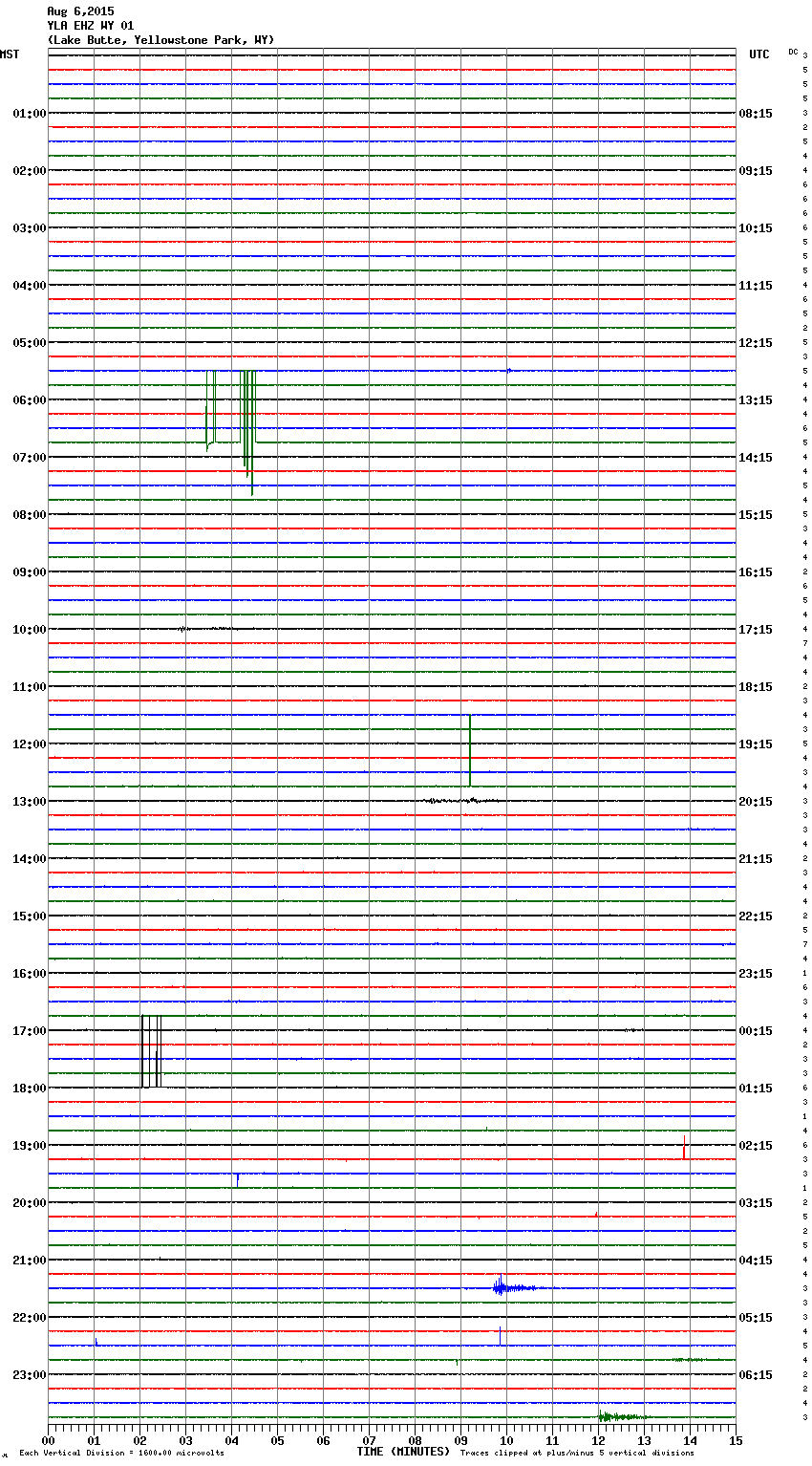Viewport: 812px width, 1466px height.
Task: Click the 19:15 UTC time label
Action: [x=756, y=744]
